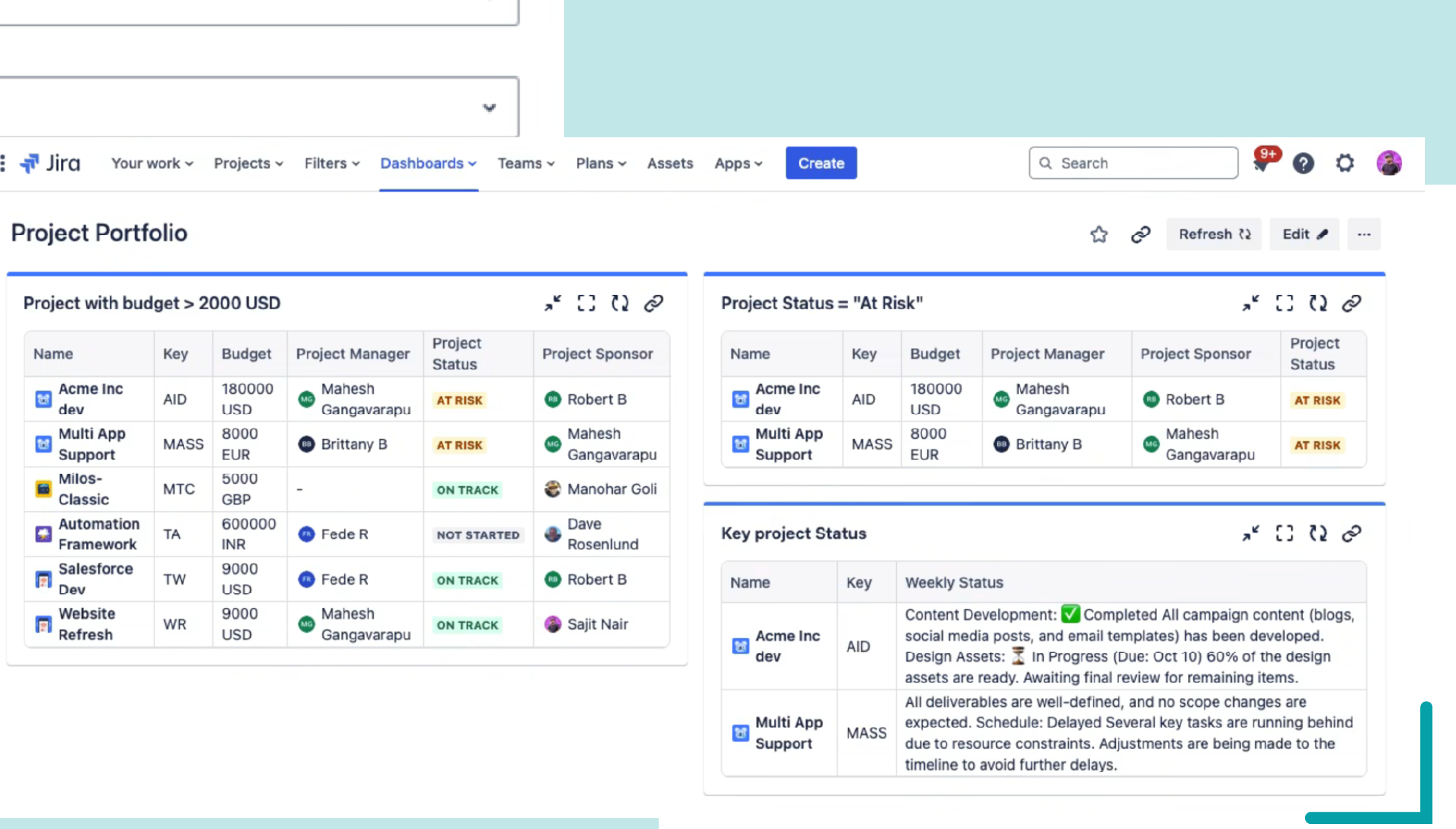Screen dimensions: 1456x829
Task: Open notifications bell with 9+ badge
Action: (1261, 164)
